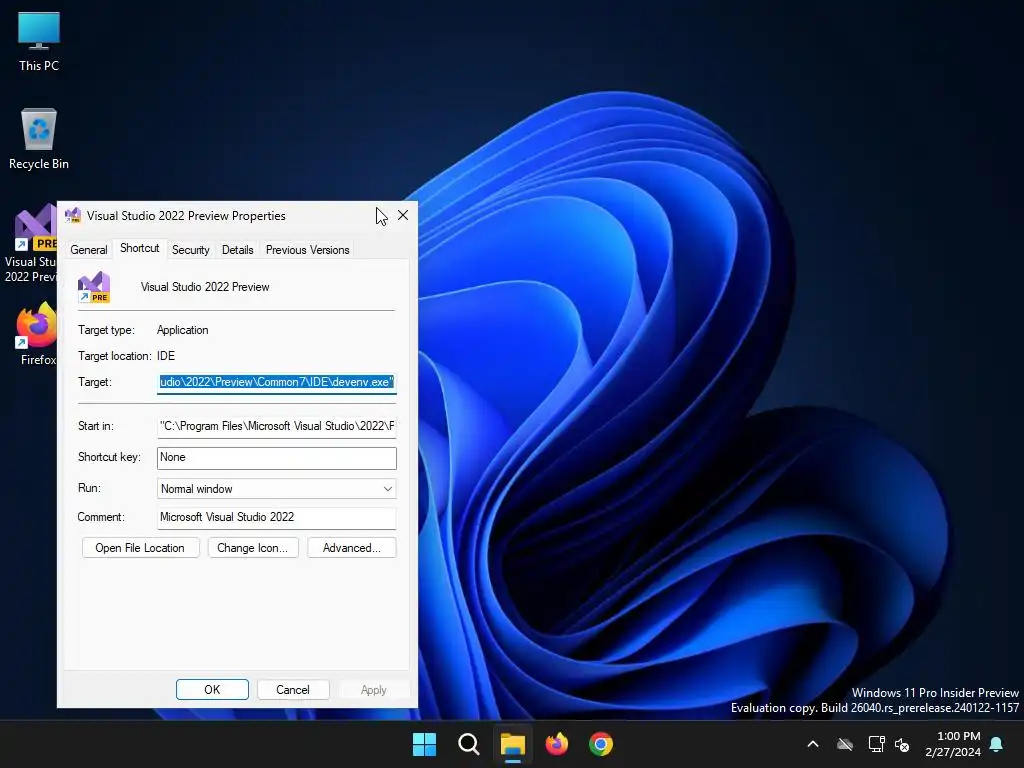The height and width of the screenshot is (768, 1024).
Task: Click the 'Application' target type value
Action: tap(183, 330)
